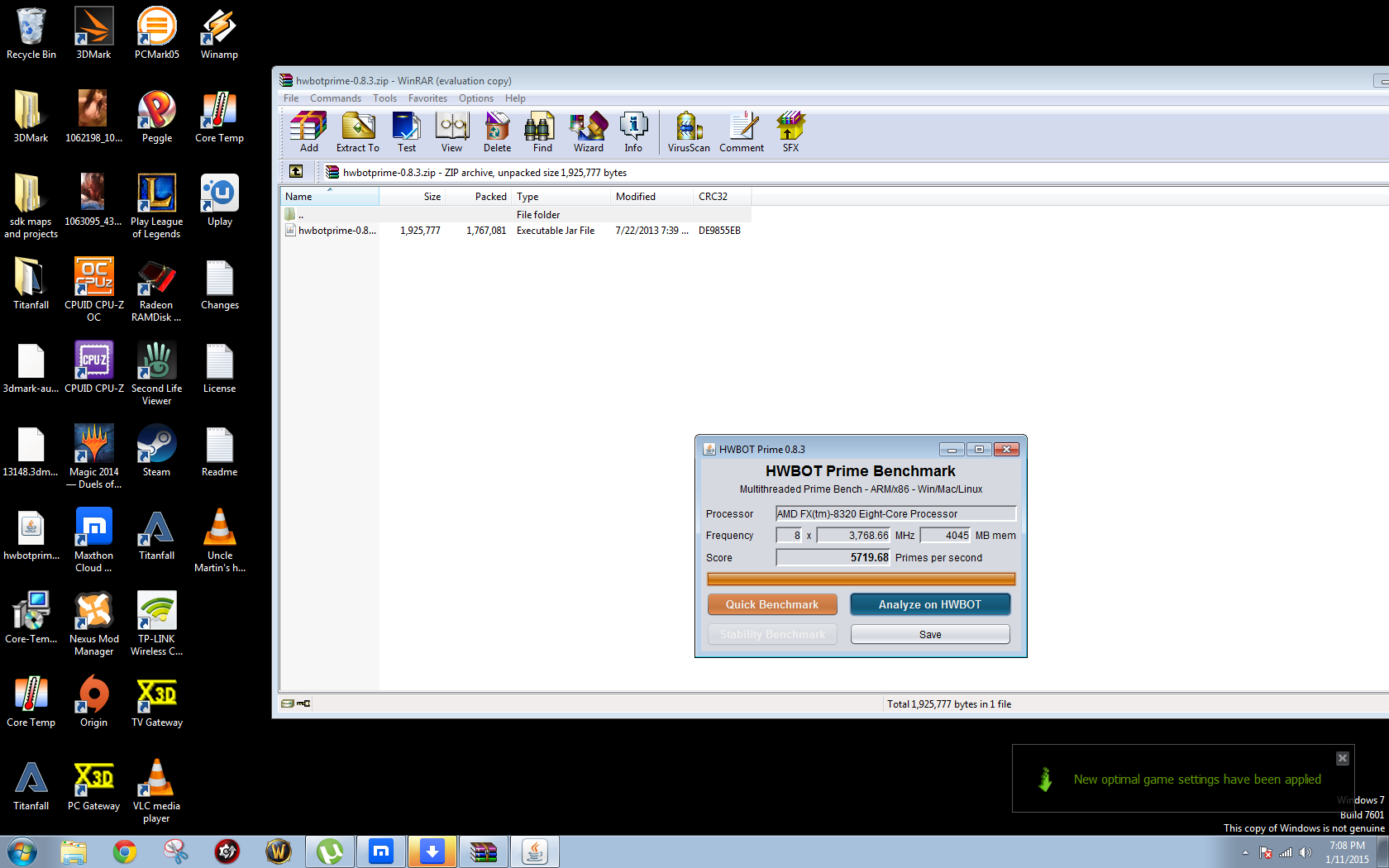Select the Steam desktop shortcut
This screenshot has height=868, width=1389.
click(157, 451)
